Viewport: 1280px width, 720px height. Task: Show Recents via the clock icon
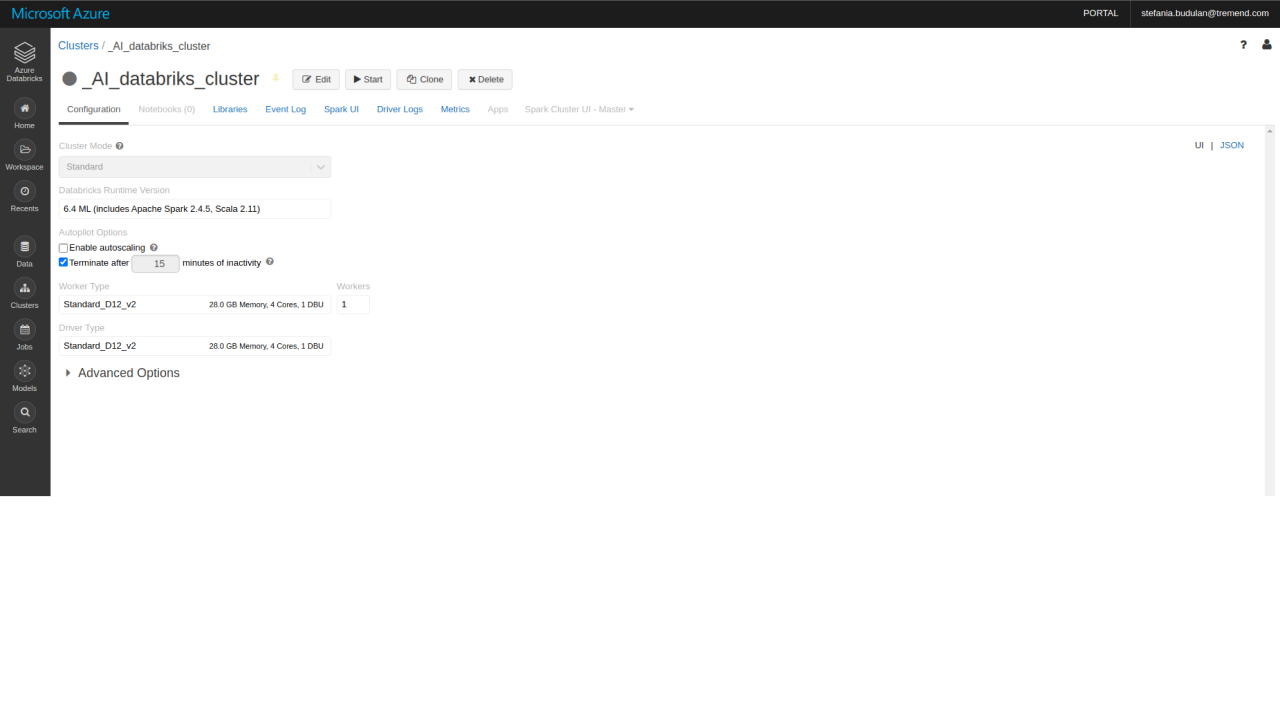(x=25, y=190)
